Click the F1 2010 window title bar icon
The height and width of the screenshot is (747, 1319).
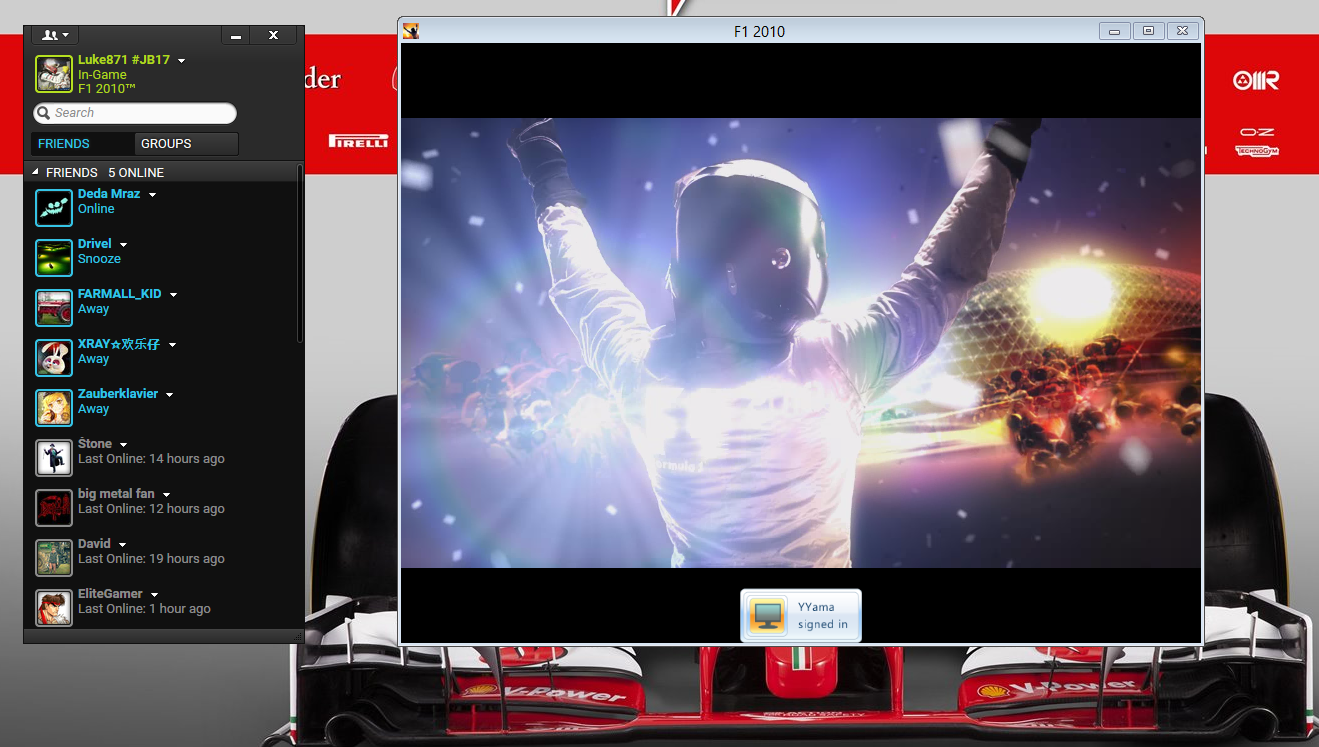[x=410, y=31]
